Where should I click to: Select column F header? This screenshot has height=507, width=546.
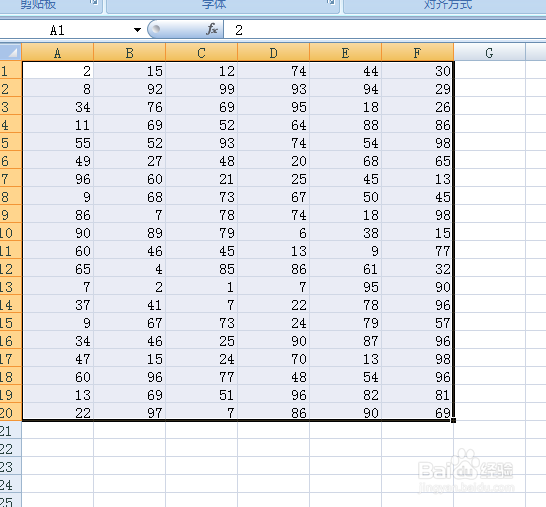tap(418, 53)
